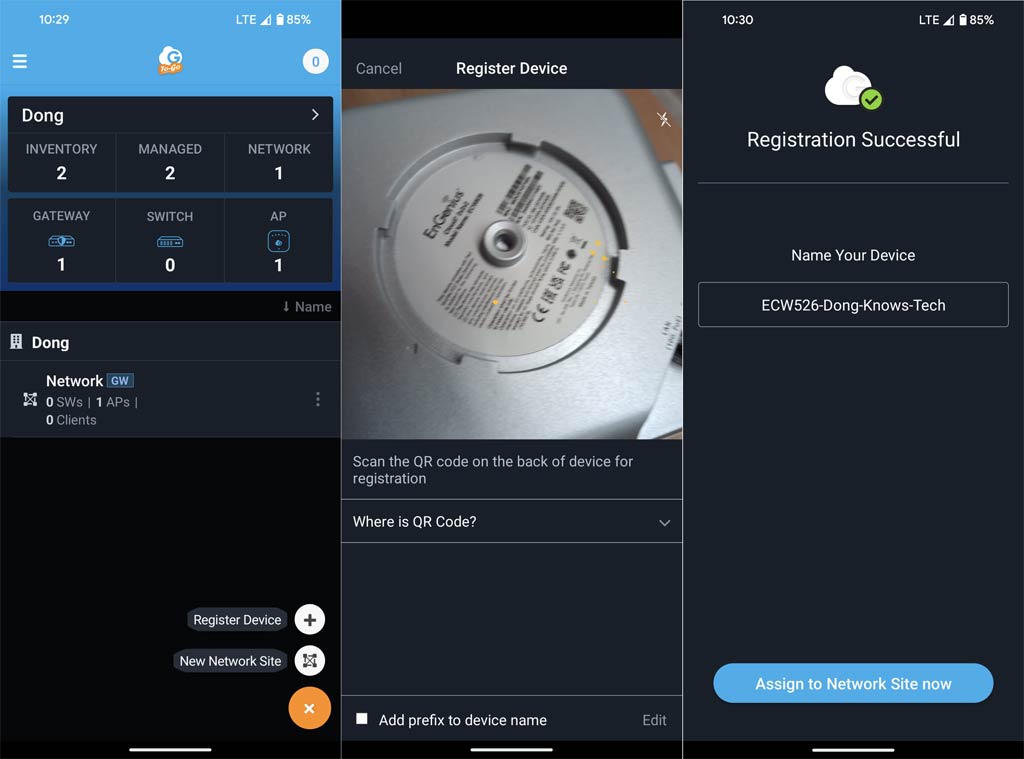The height and width of the screenshot is (759, 1024).
Task: Tap the New Network Site topology icon
Action: (310, 661)
